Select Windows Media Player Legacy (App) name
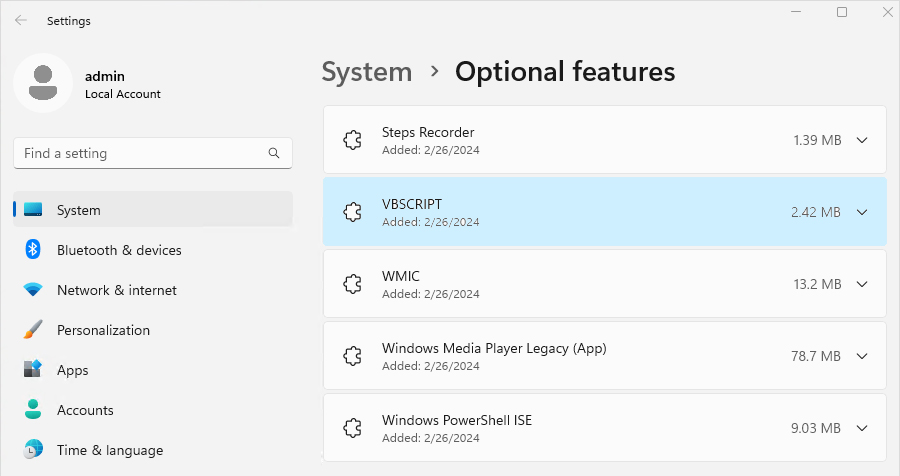 (x=494, y=348)
